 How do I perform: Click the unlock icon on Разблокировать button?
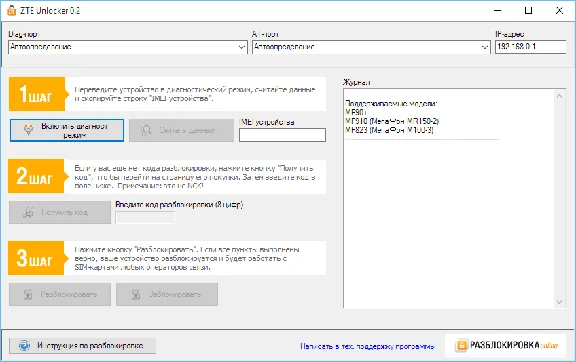tap(28, 294)
